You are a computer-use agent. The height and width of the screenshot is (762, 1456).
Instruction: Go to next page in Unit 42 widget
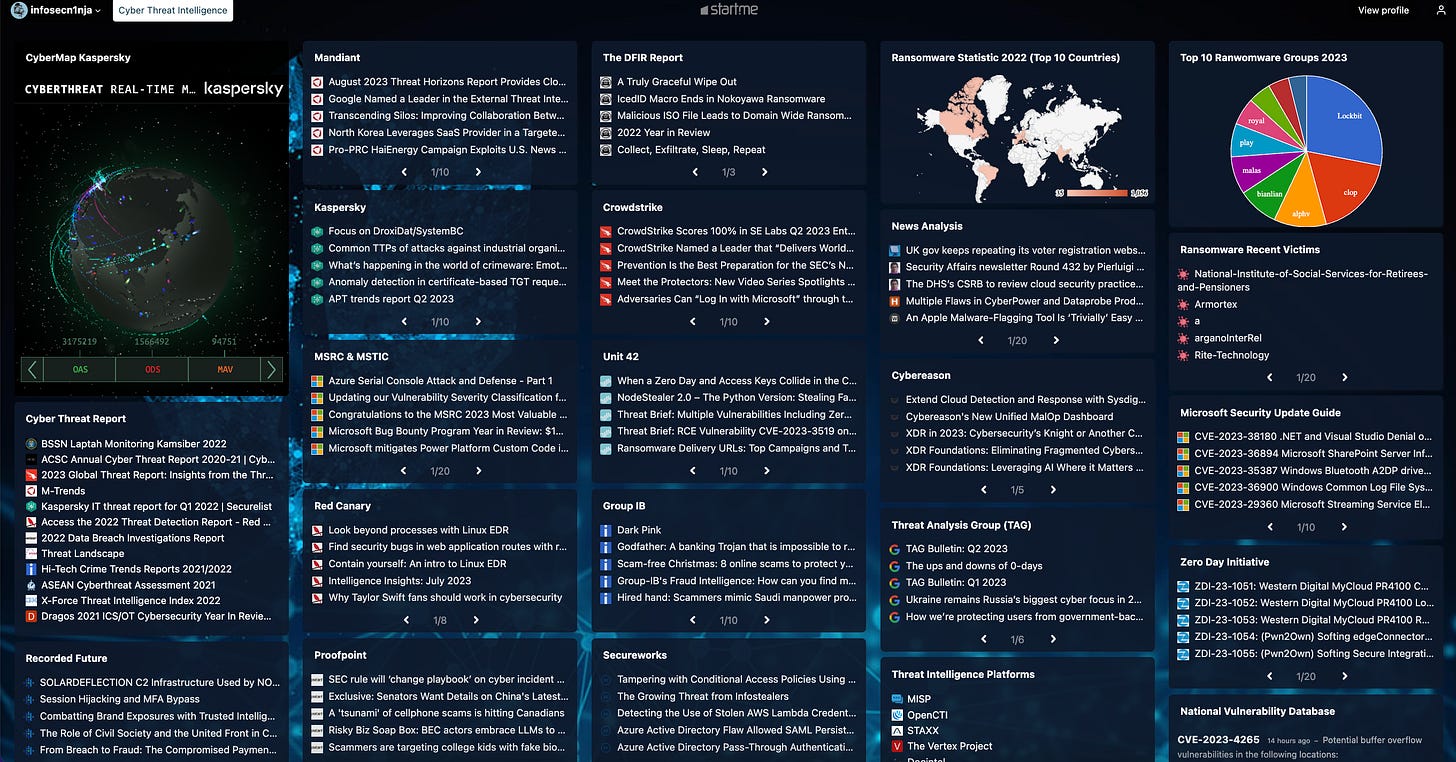pyautogui.click(x=768, y=471)
